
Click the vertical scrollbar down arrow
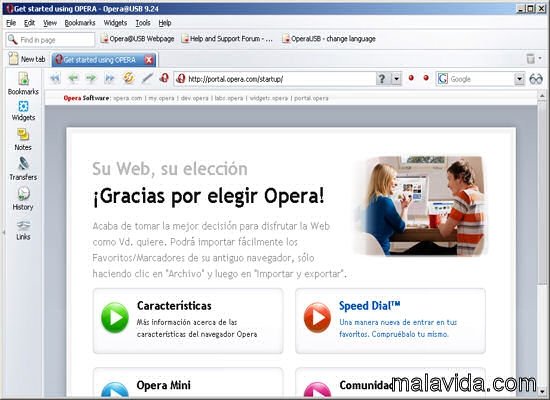point(542,391)
